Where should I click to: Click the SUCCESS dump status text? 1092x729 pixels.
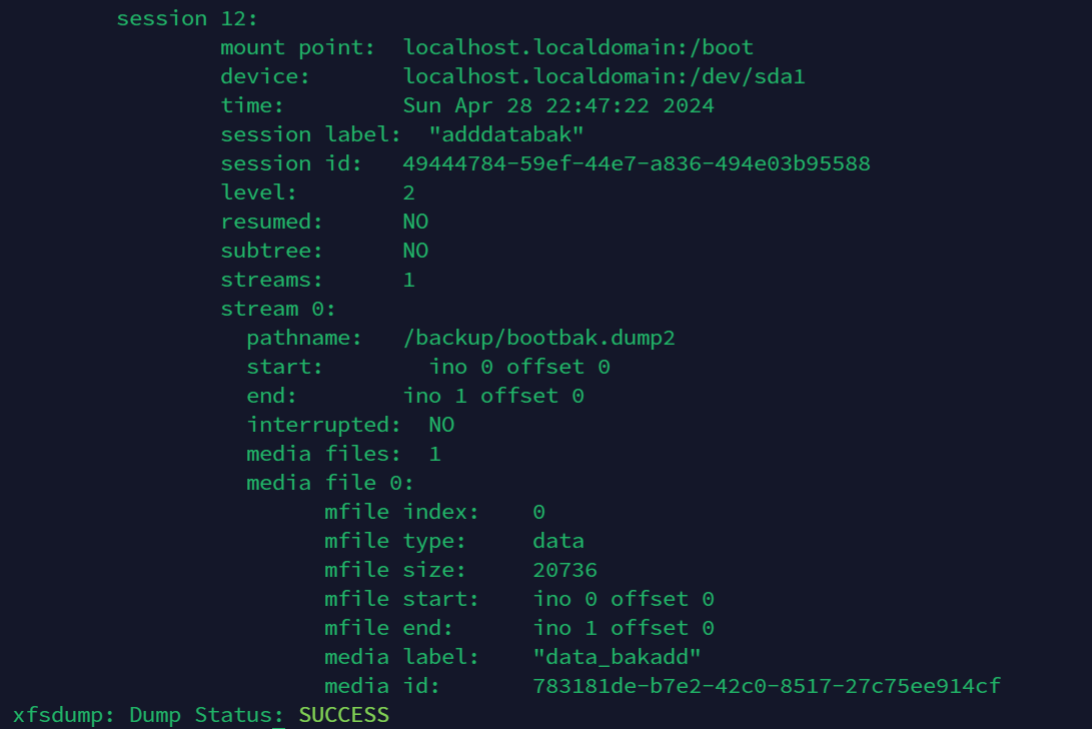[344, 715]
